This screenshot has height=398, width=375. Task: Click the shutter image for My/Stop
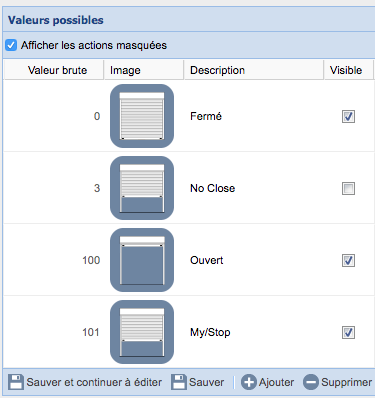(x=142, y=332)
